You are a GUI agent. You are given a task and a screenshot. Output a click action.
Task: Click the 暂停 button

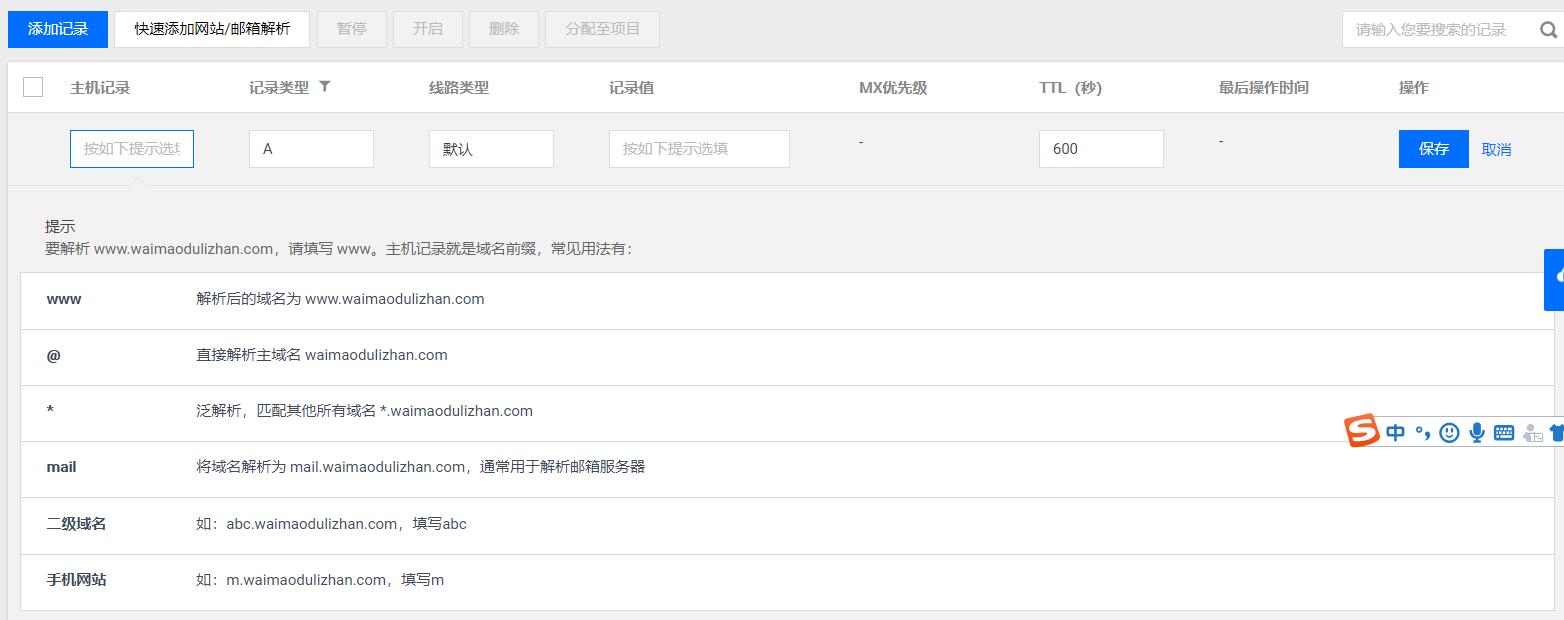352,29
